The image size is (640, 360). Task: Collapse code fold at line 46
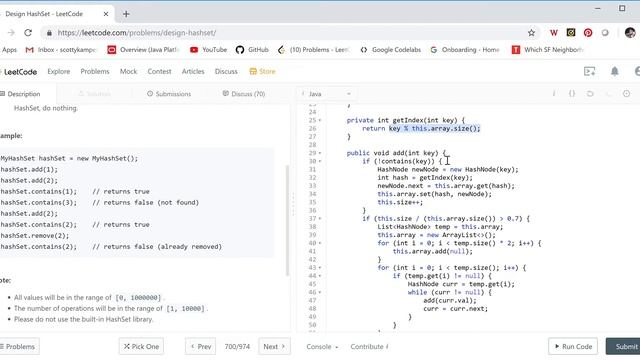point(320,292)
